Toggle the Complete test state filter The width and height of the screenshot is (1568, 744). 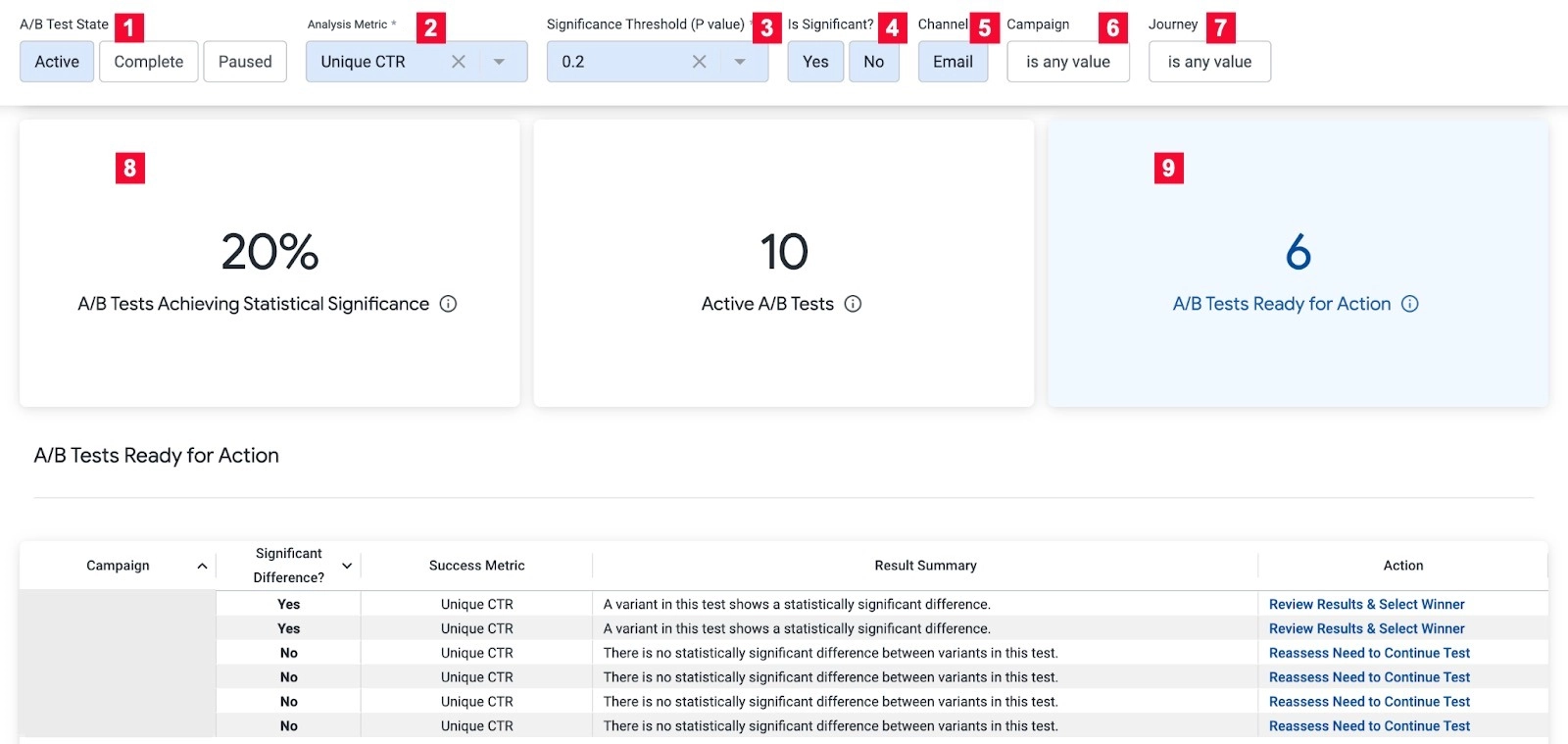(x=149, y=62)
